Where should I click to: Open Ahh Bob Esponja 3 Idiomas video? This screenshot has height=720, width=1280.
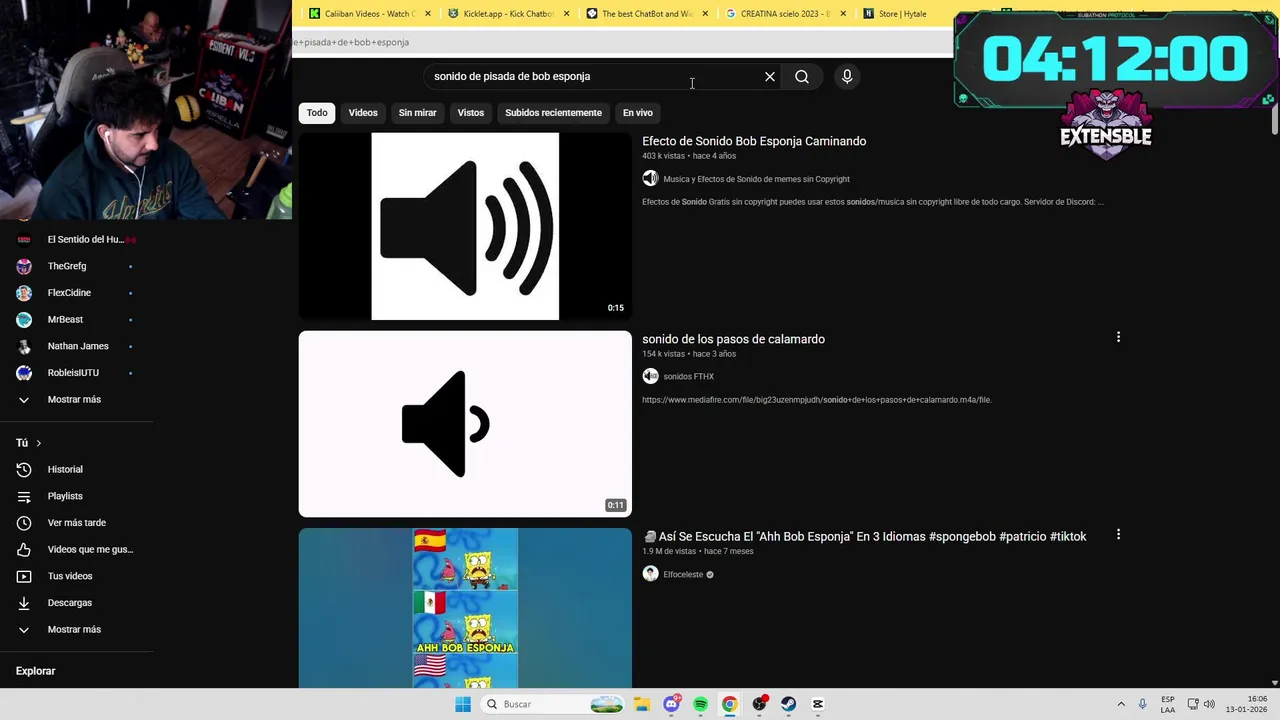pos(865,536)
